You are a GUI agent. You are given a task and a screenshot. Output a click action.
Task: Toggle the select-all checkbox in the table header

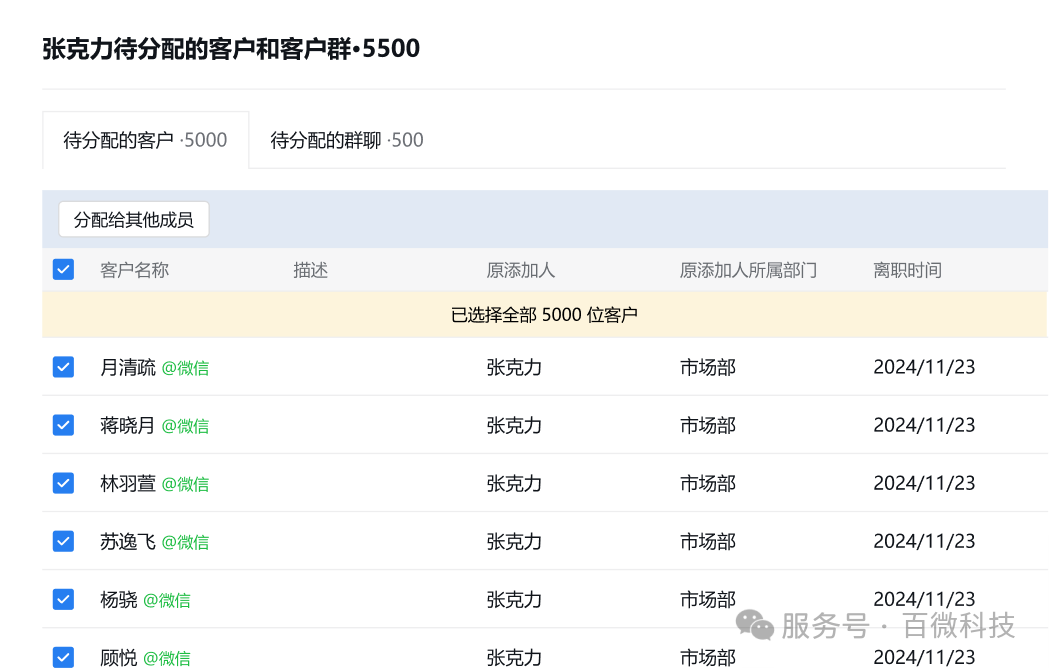[x=63, y=269]
